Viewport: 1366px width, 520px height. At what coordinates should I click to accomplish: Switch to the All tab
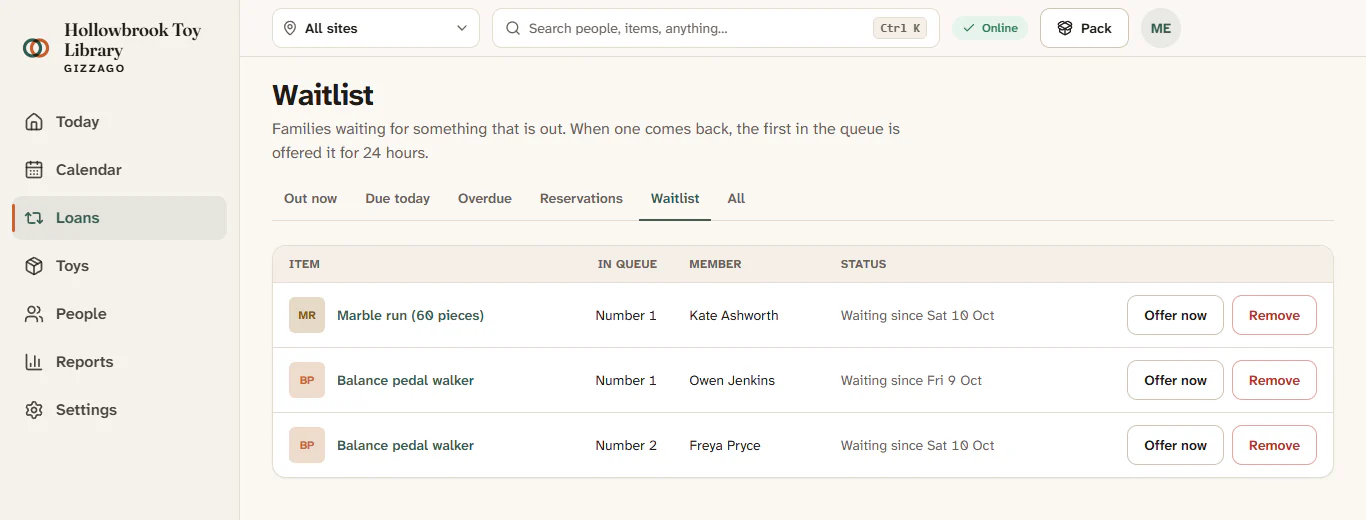[737, 198]
